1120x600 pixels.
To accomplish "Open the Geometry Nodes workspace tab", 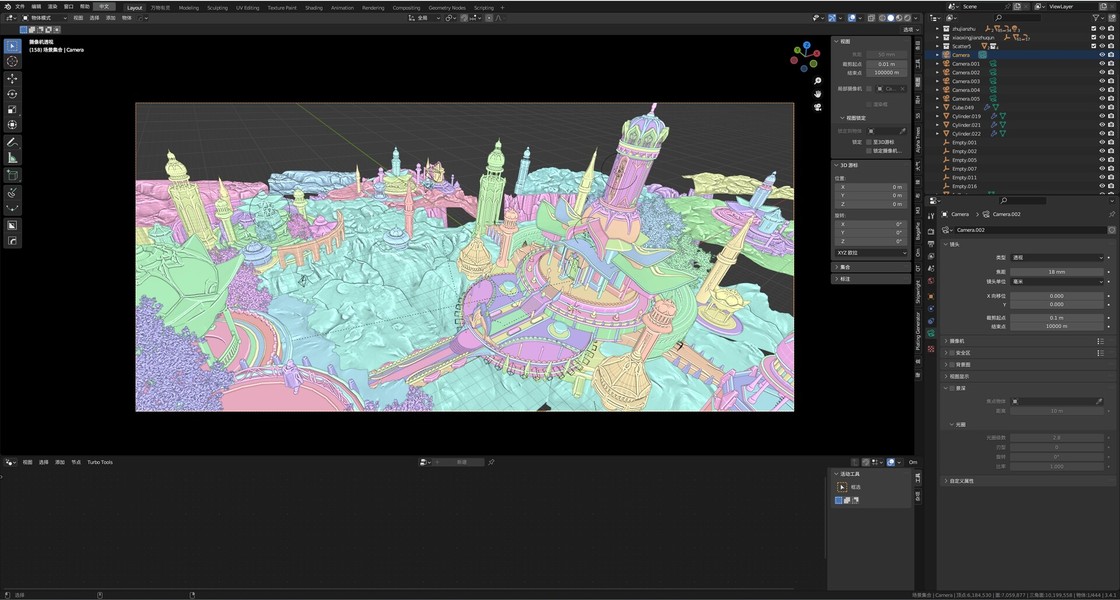I will pos(447,8).
